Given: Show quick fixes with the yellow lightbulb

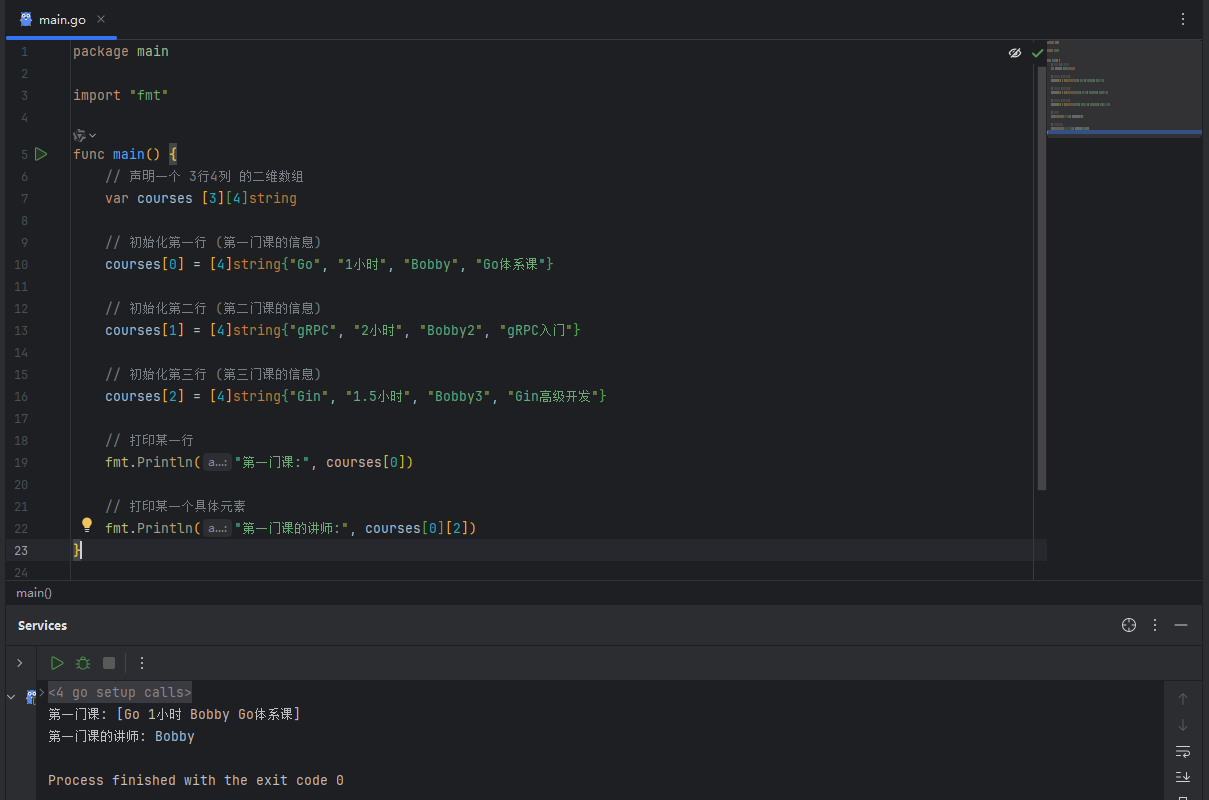Looking at the screenshot, I should click(87, 525).
